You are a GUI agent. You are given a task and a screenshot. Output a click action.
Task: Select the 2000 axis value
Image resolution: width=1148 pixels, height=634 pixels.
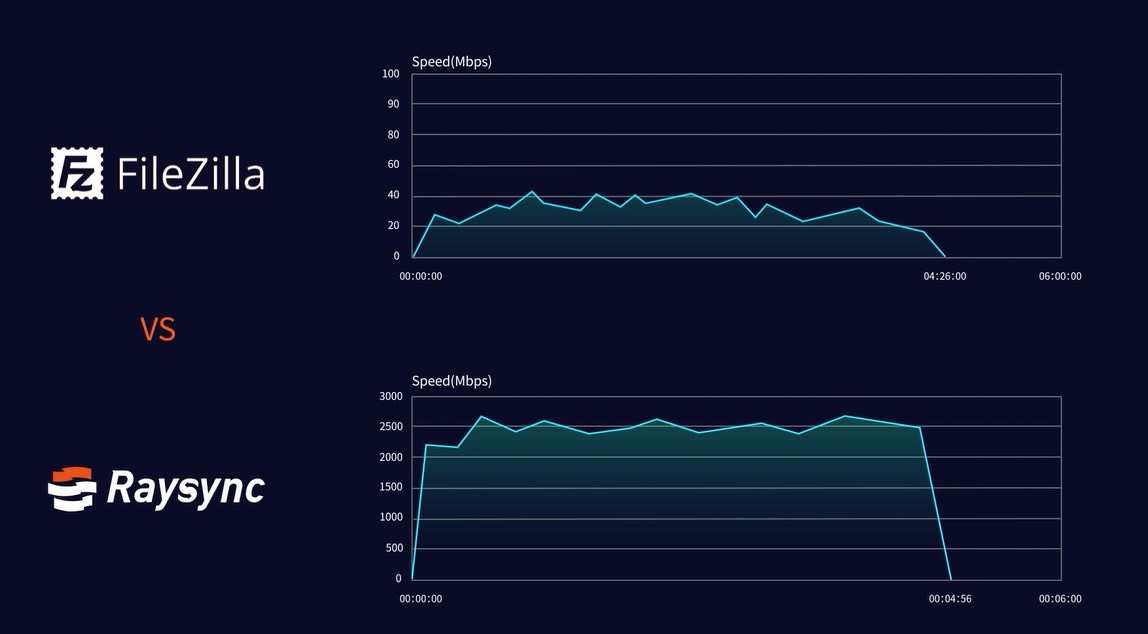click(391, 457)
